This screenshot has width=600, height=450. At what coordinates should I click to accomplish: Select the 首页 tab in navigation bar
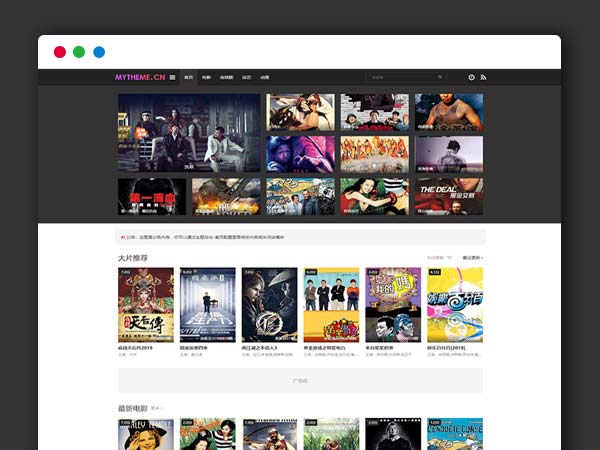point(189,77)
